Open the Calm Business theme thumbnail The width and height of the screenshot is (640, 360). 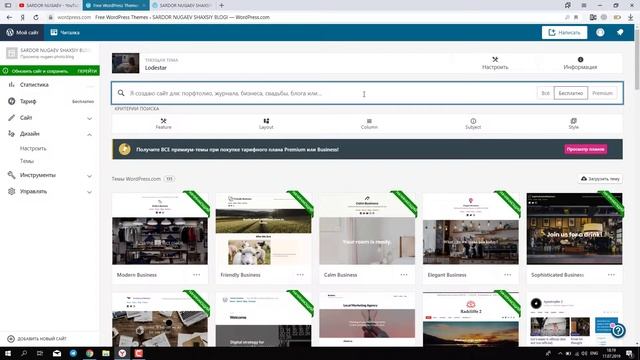(367, 229)
